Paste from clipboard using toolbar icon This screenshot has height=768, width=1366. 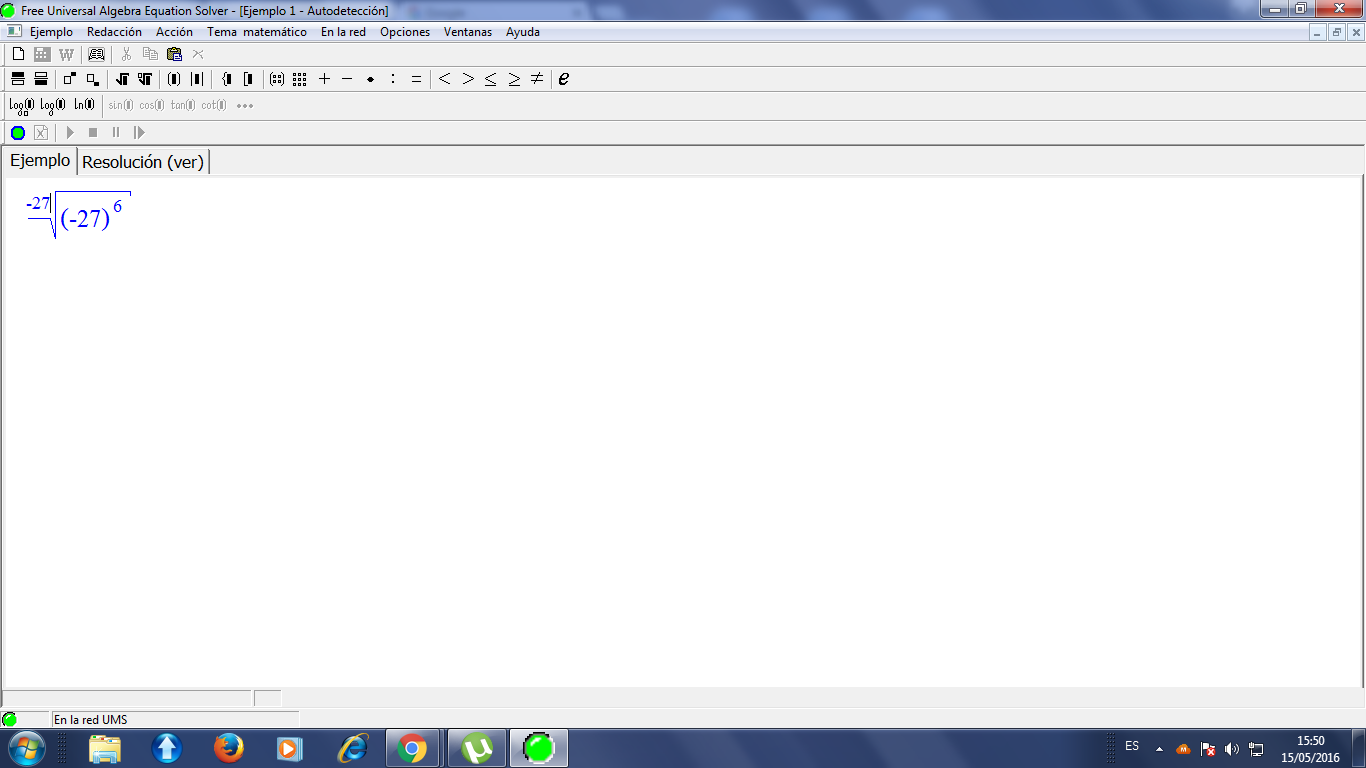[174, 54]
